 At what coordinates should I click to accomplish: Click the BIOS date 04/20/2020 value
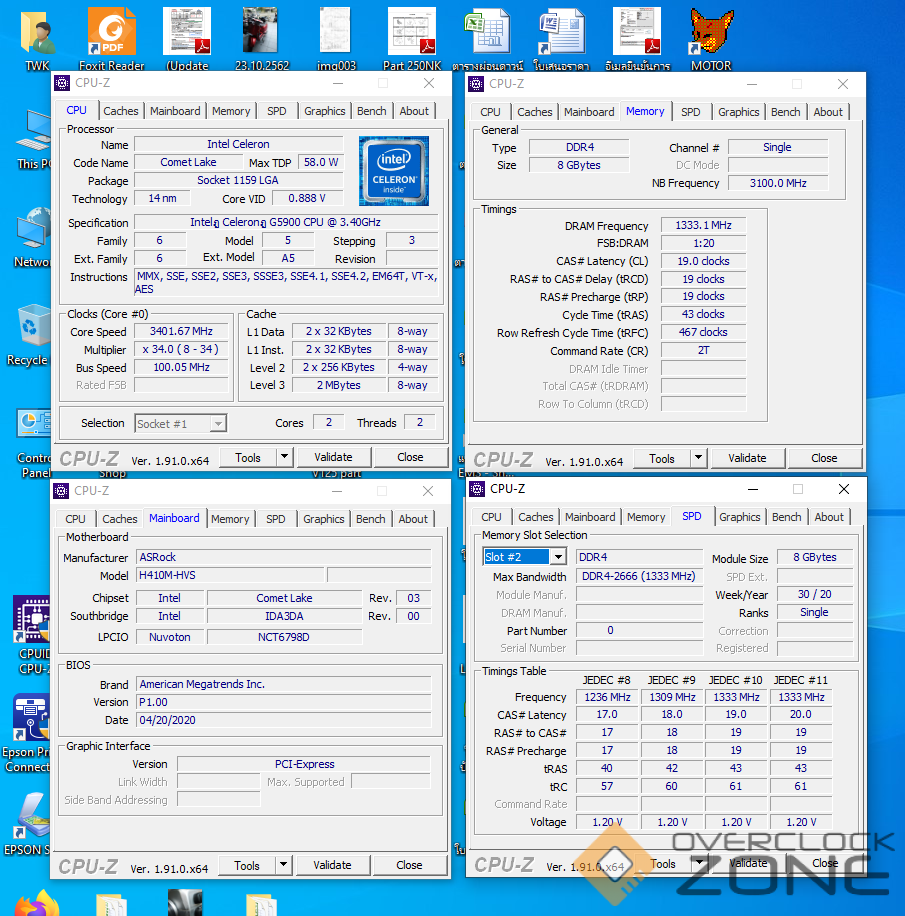(x=285, y=720)
